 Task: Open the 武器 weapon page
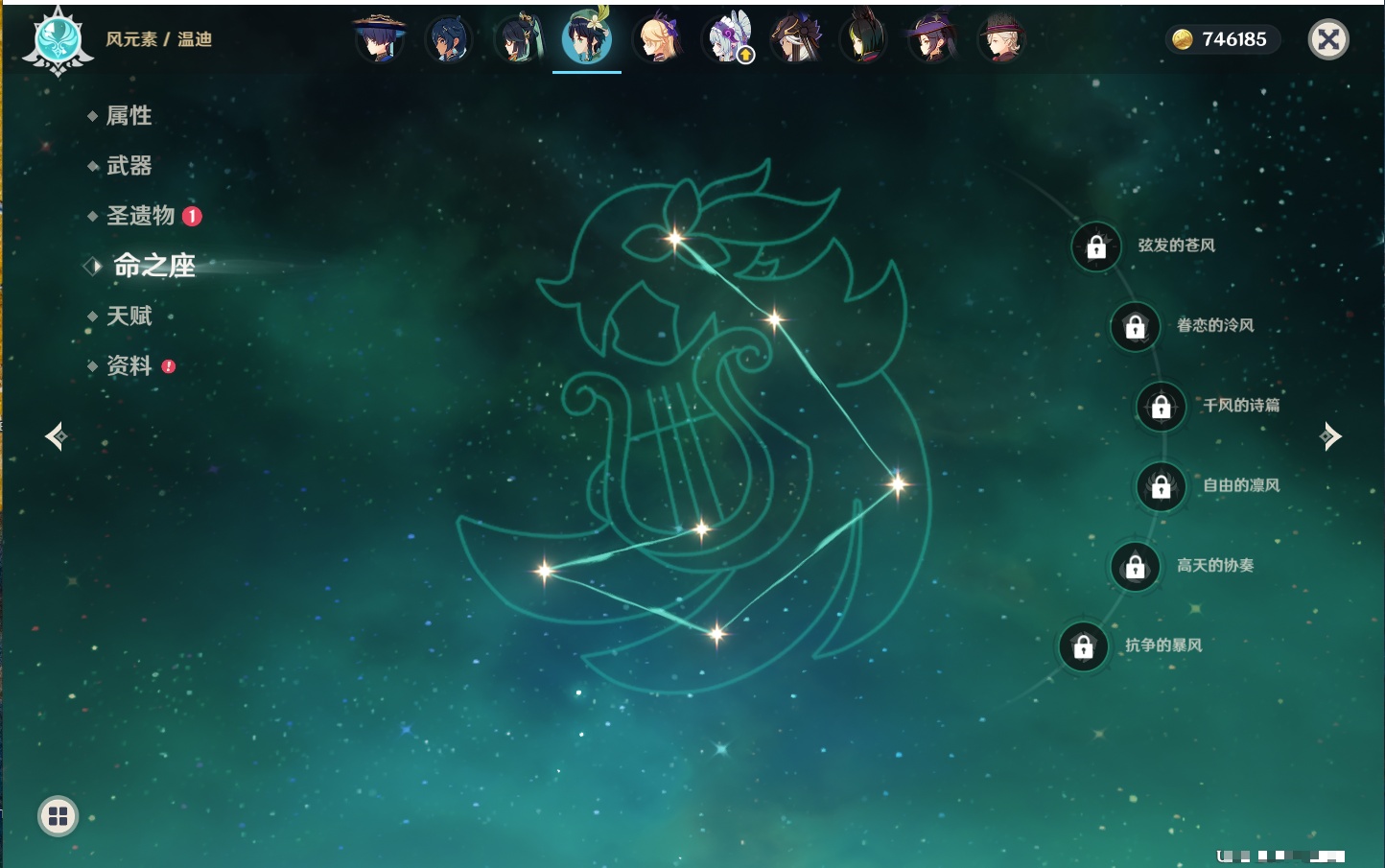pyautogui.click(x=129, y=166)
